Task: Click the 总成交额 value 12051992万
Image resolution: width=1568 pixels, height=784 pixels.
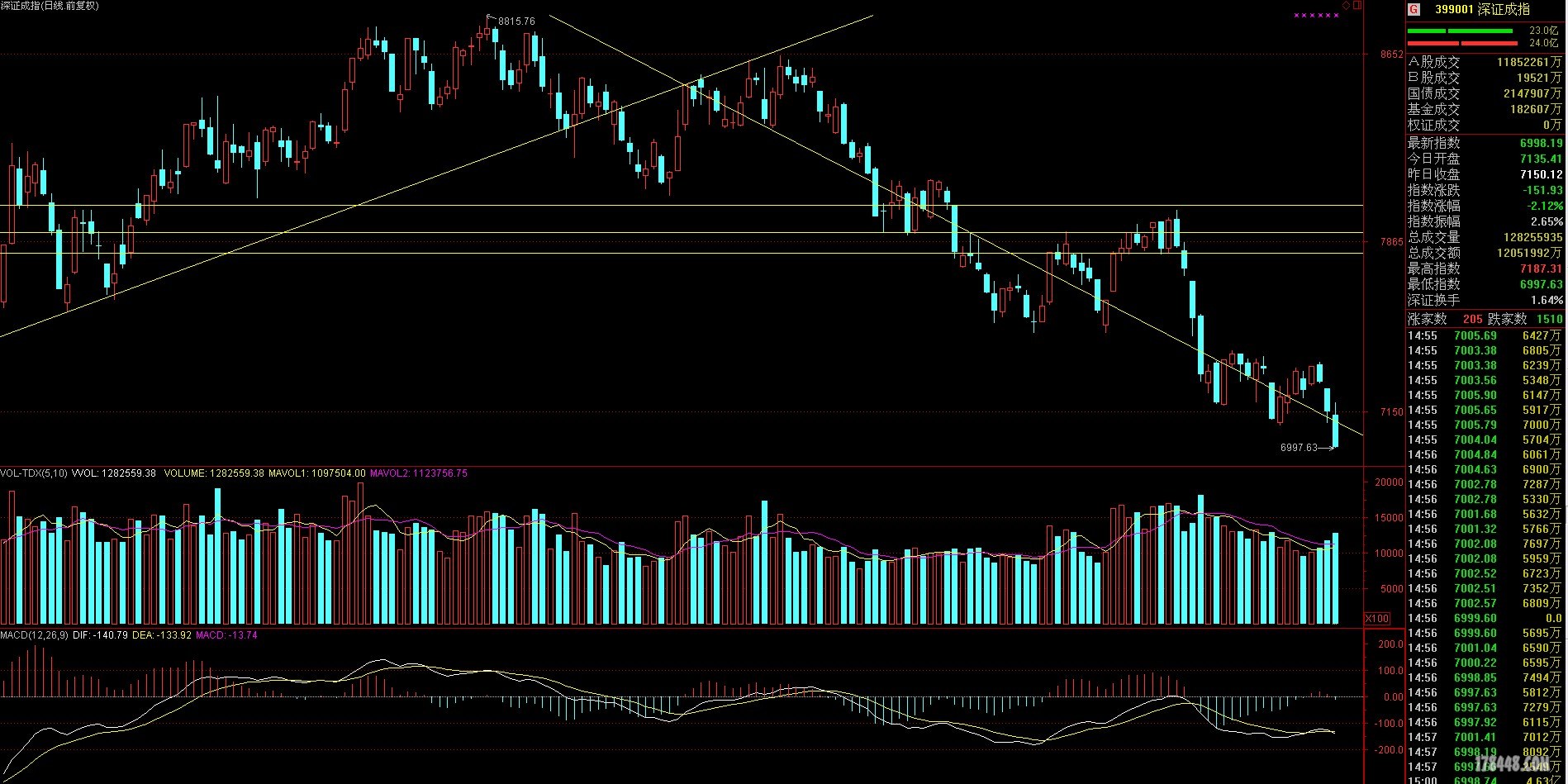Action: tap(1529, 253)
